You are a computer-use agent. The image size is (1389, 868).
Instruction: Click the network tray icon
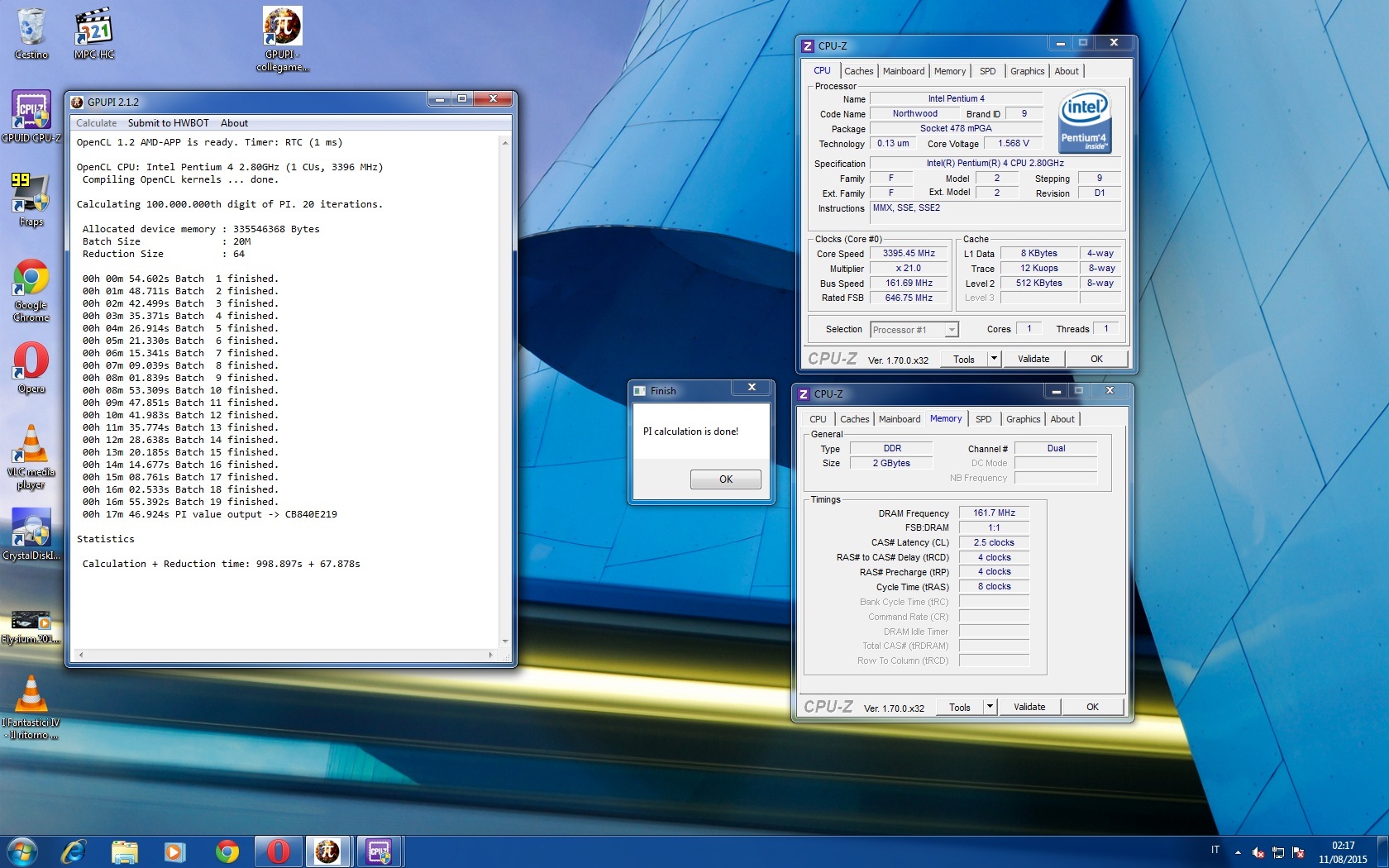tap(1278, 852)
